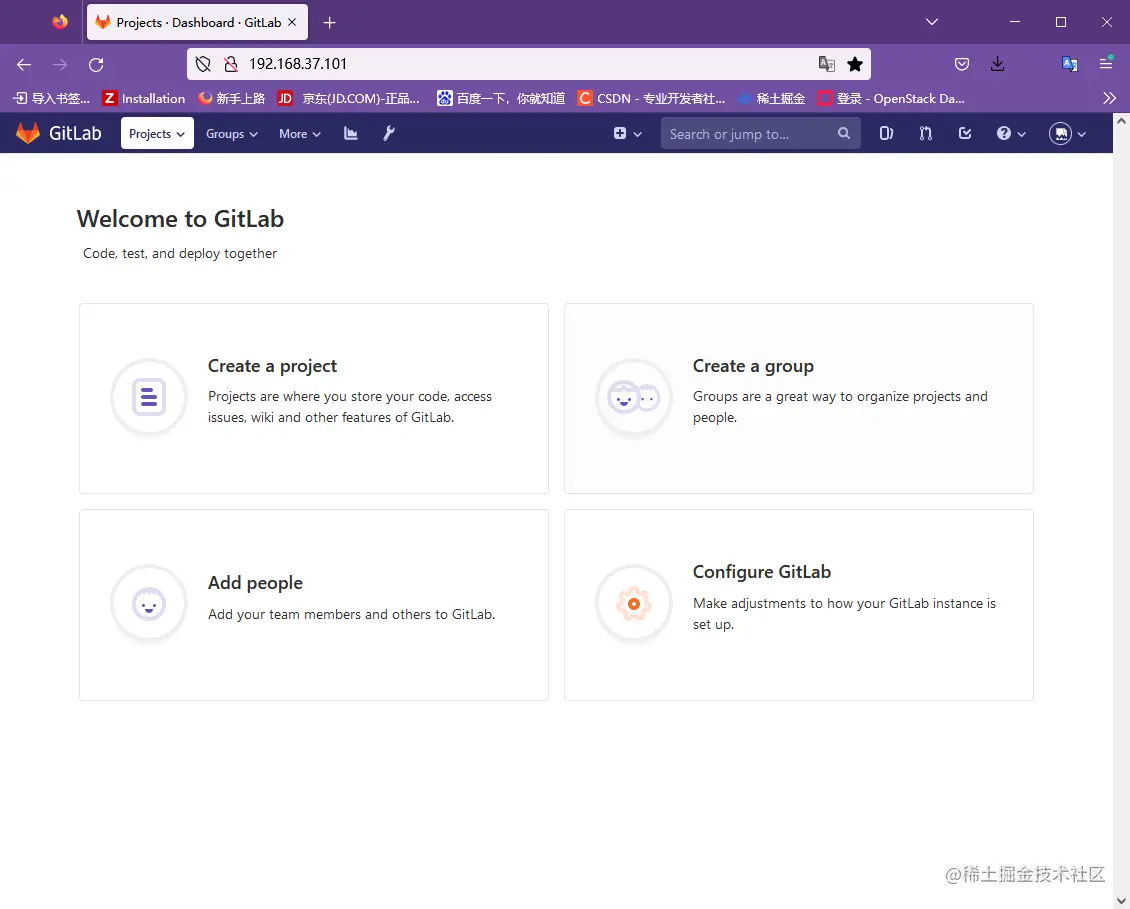The width and height of the screenshot is (1130, 909).
Task: Open Merge requests icon in navbar
Action: 926,133
